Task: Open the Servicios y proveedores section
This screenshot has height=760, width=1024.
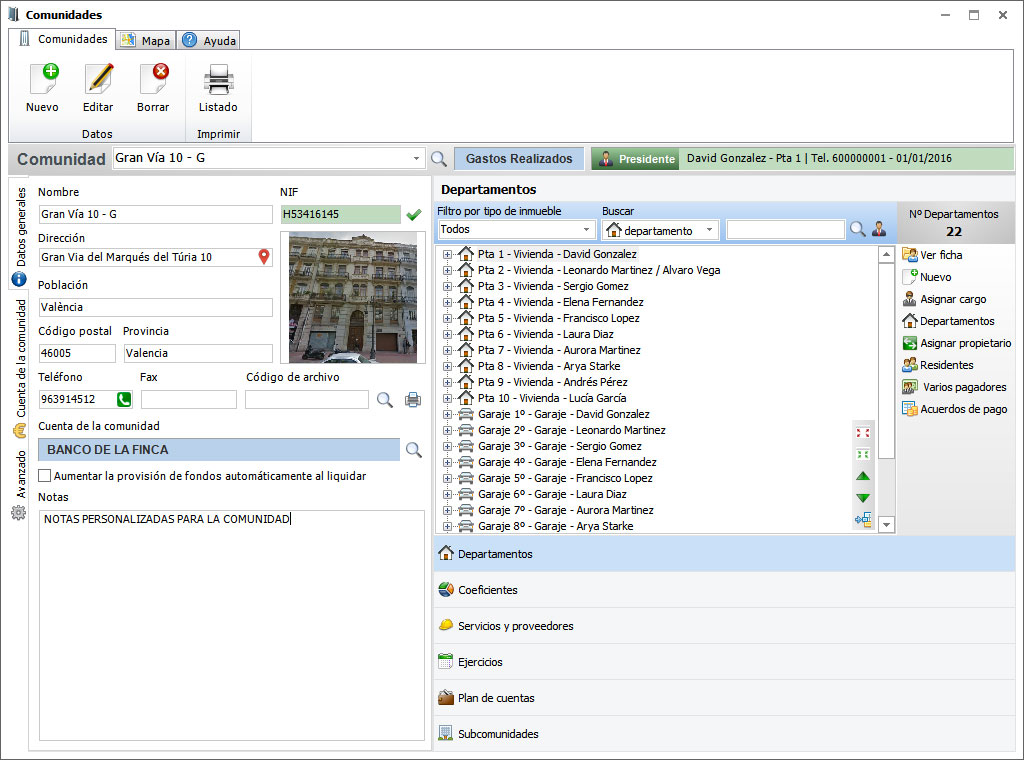Action: point(724,625)
